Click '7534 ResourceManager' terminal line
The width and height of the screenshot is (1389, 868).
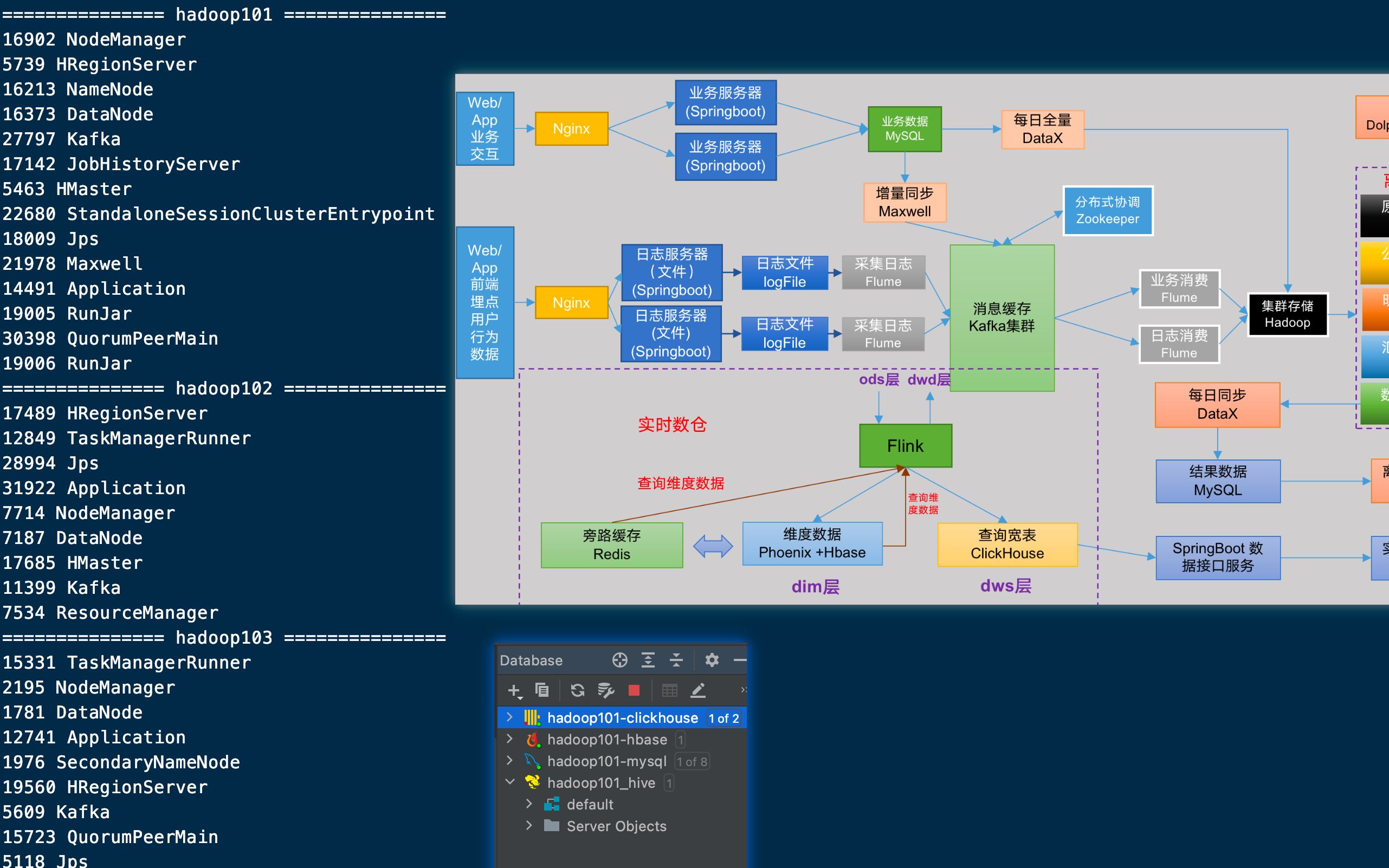[110, 613]
